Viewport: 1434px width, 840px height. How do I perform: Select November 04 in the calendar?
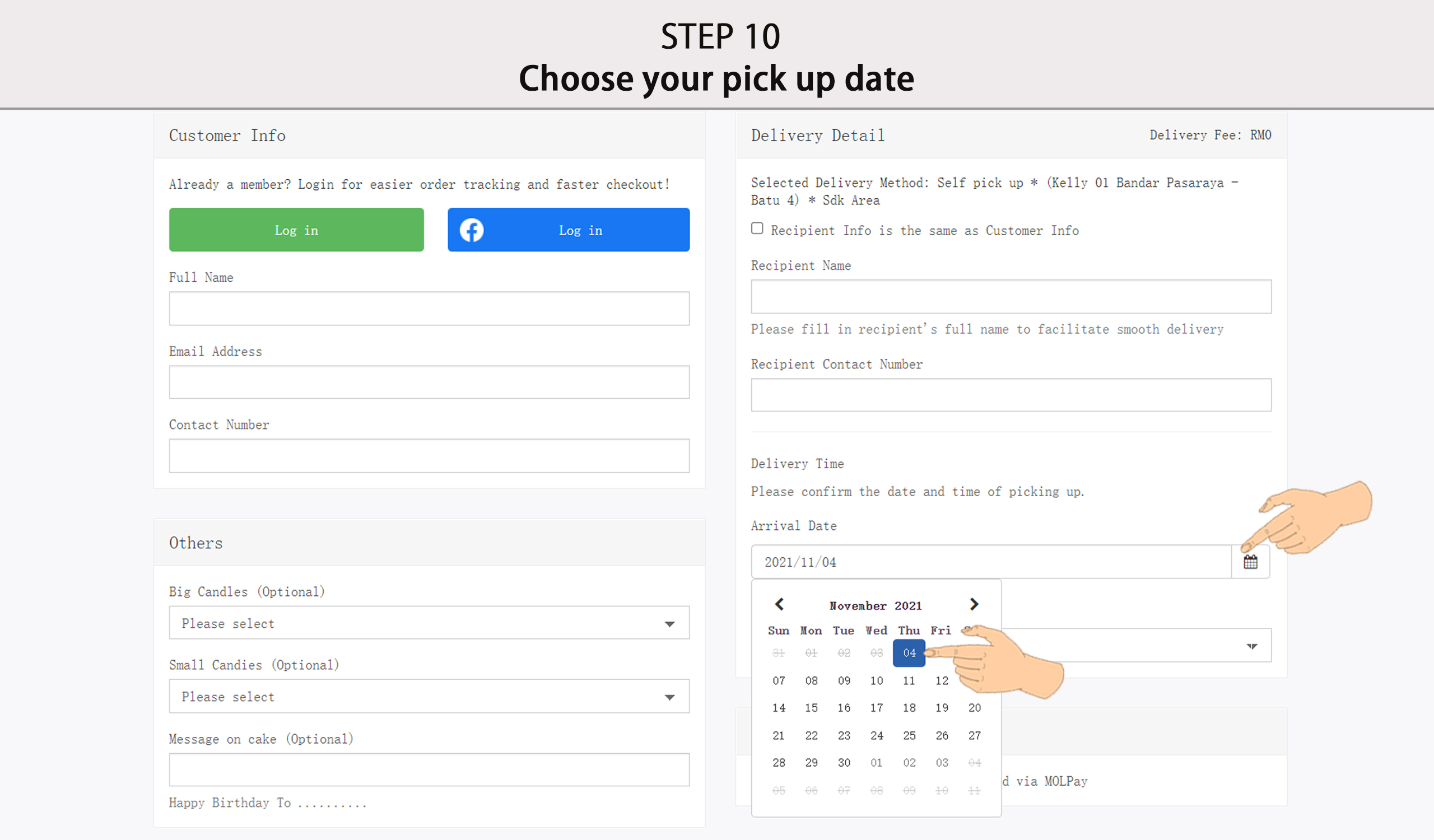click(909, 653)
